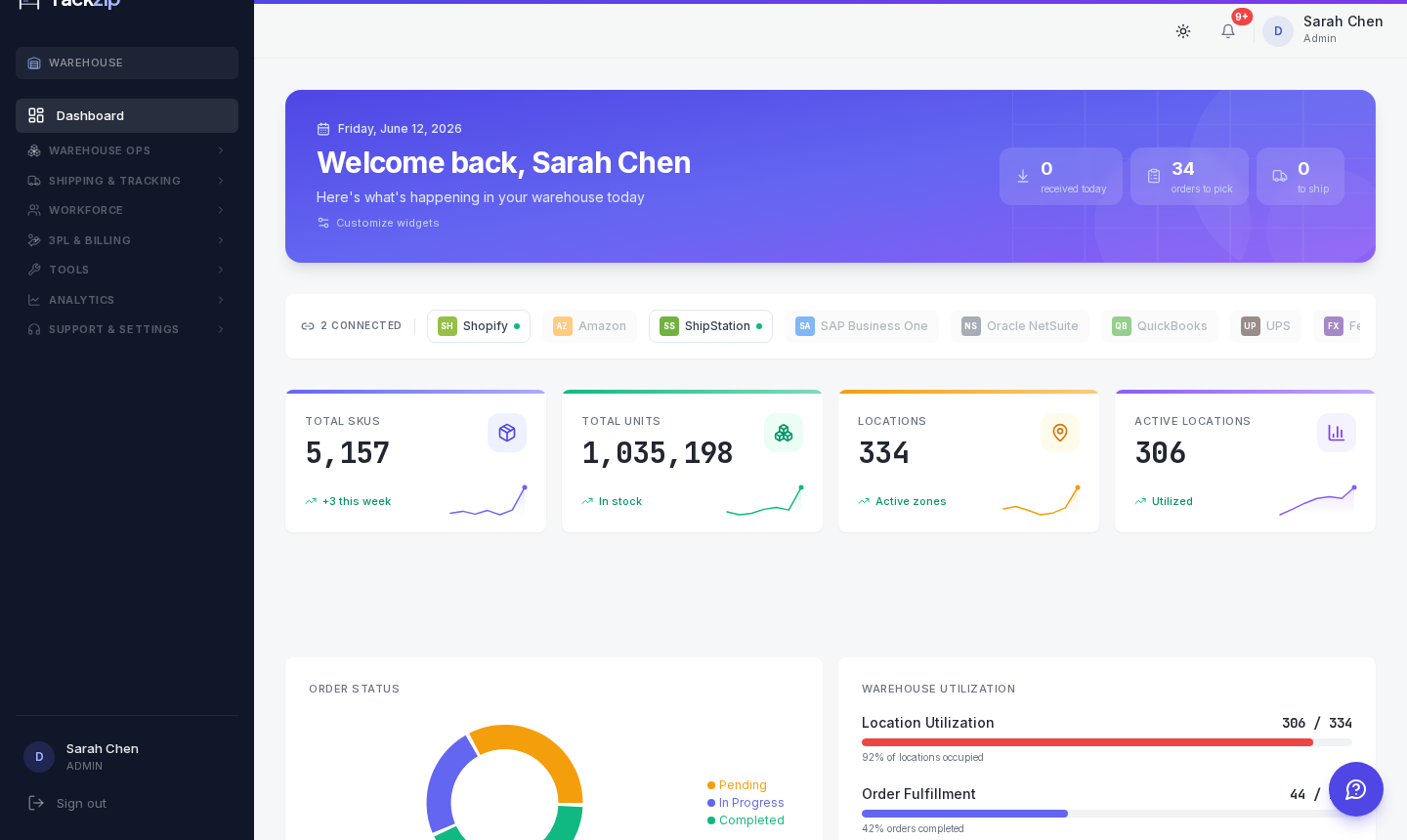
Task: Click the Total Units boxes icon
Action: 784,433
